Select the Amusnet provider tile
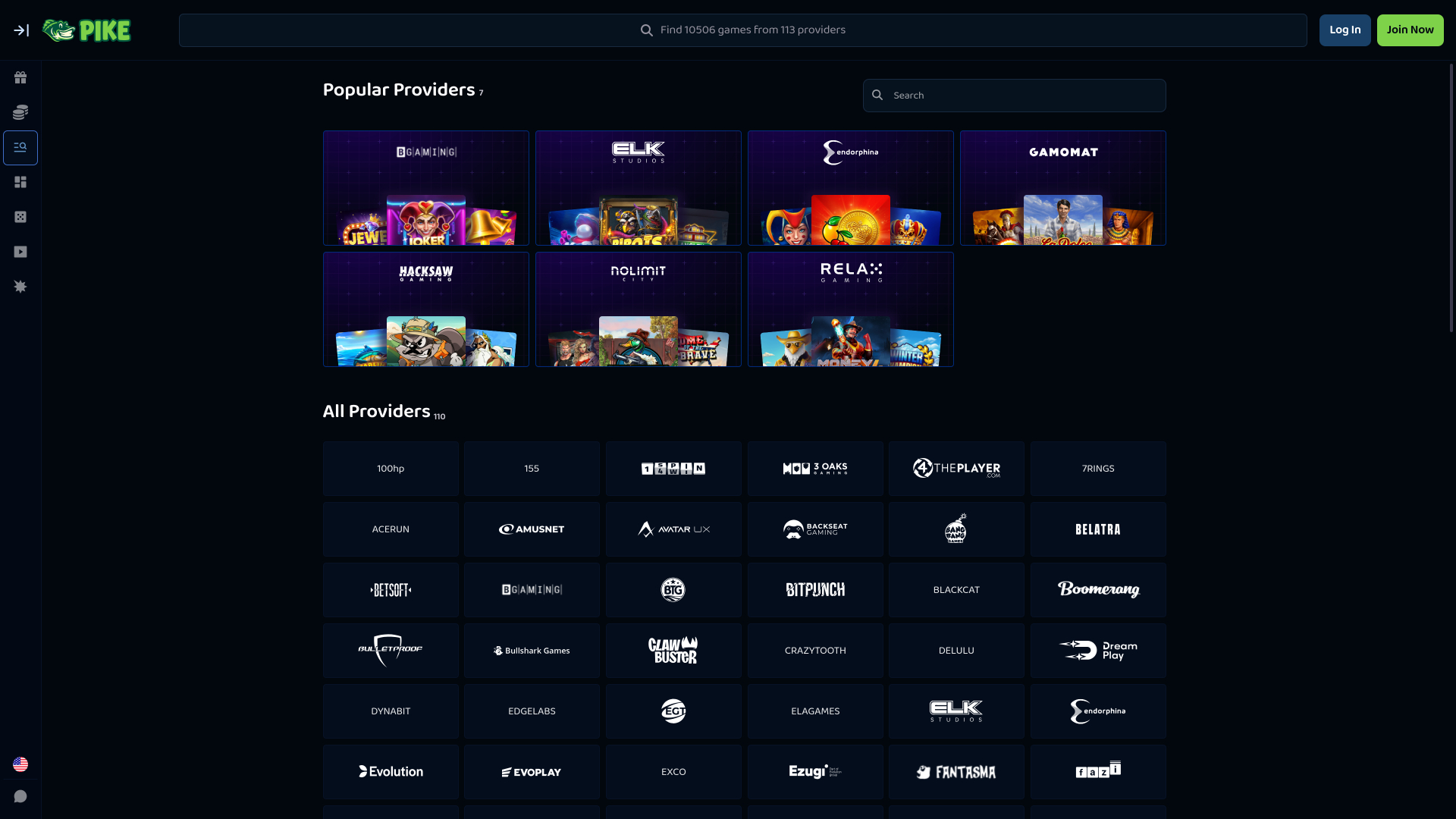The image size is (1456, 819). coord(532,529)
